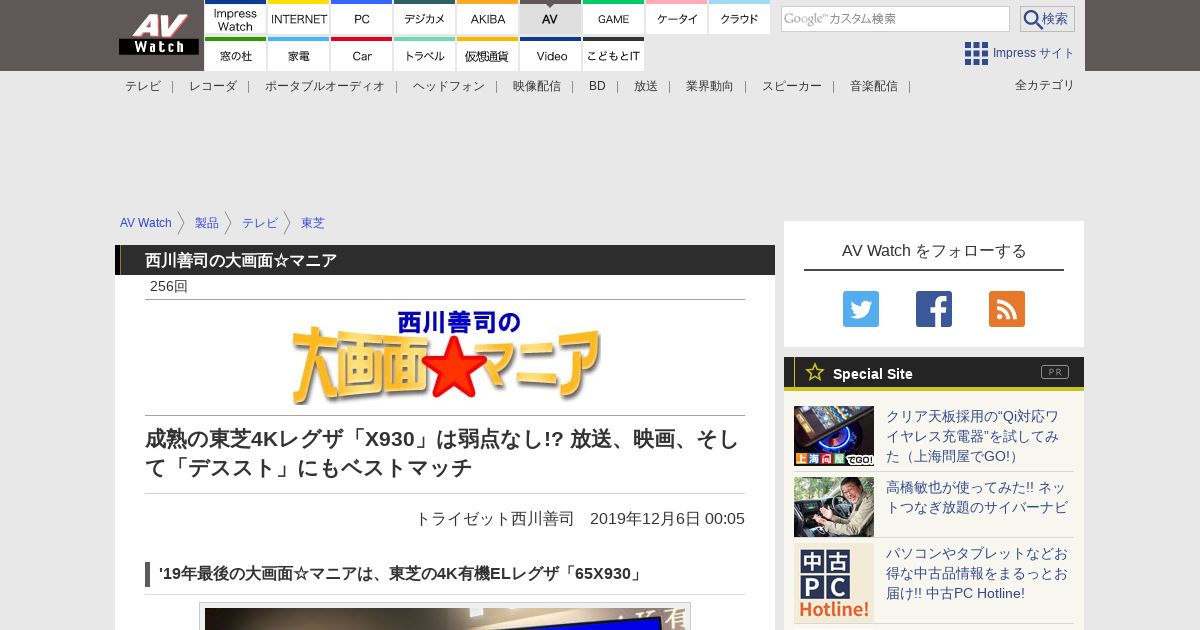Click the テレビ breadcrumb link
The height and width of the screenshot is (630, 1200).
click(260, 223)
